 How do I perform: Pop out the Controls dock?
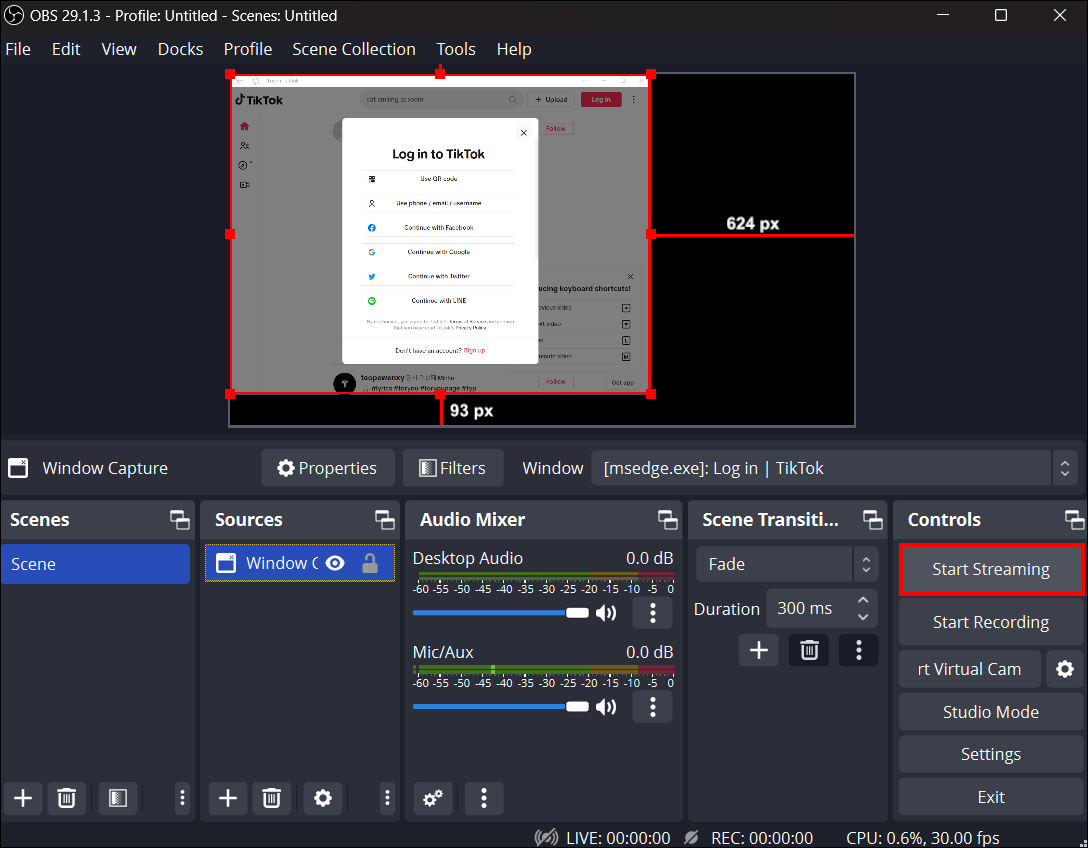click(1074, 519)
